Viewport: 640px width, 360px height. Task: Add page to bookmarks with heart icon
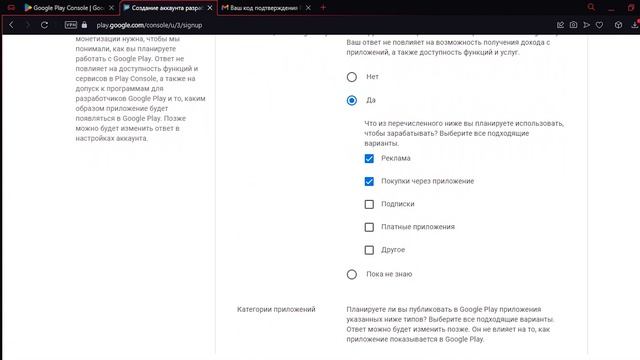click(599, 25)
